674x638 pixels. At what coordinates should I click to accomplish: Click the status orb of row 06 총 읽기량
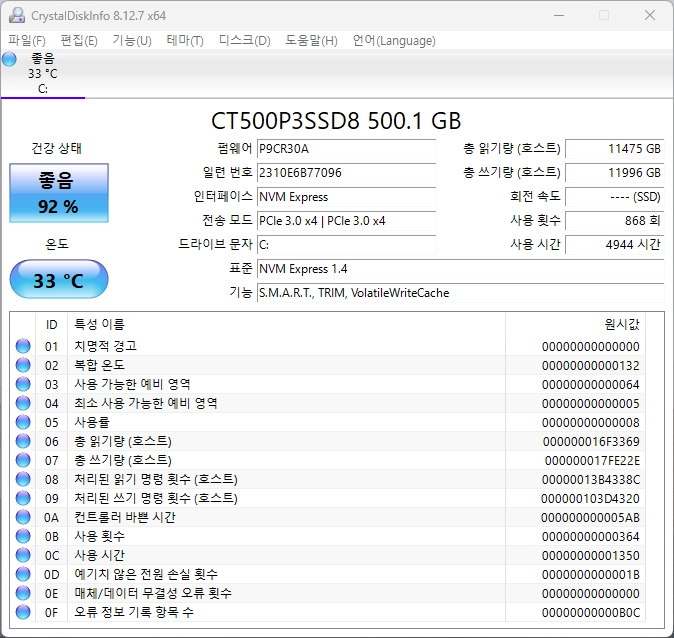pos(23,441)
